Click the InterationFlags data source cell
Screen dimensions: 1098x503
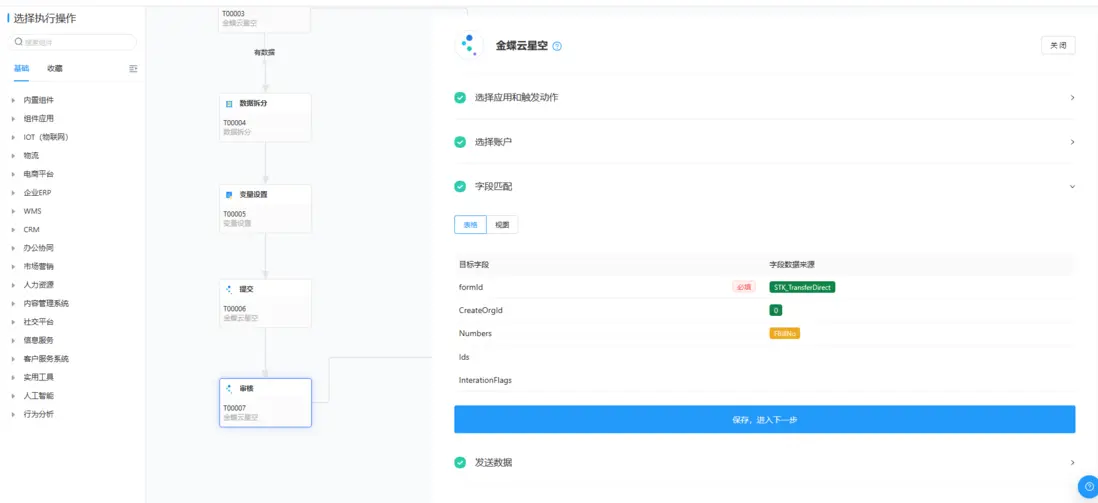(921, 380)
